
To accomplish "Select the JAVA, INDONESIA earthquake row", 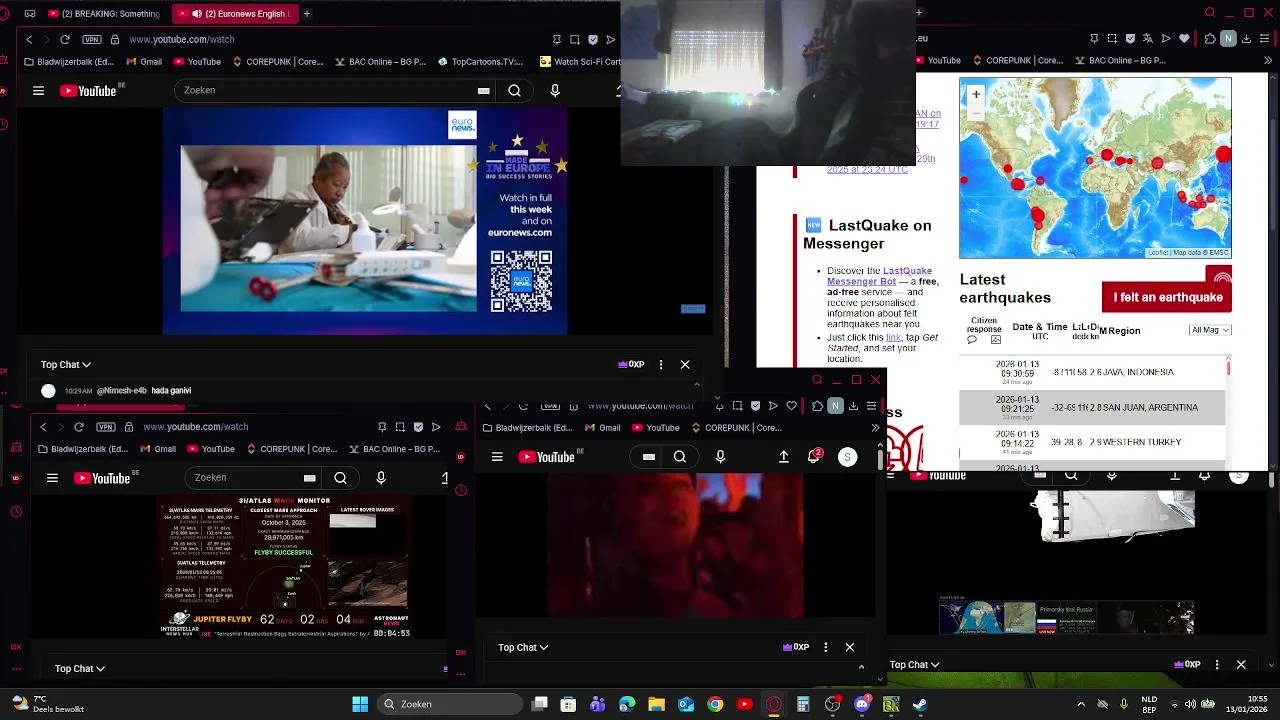I will click(x=1092, y=372).
